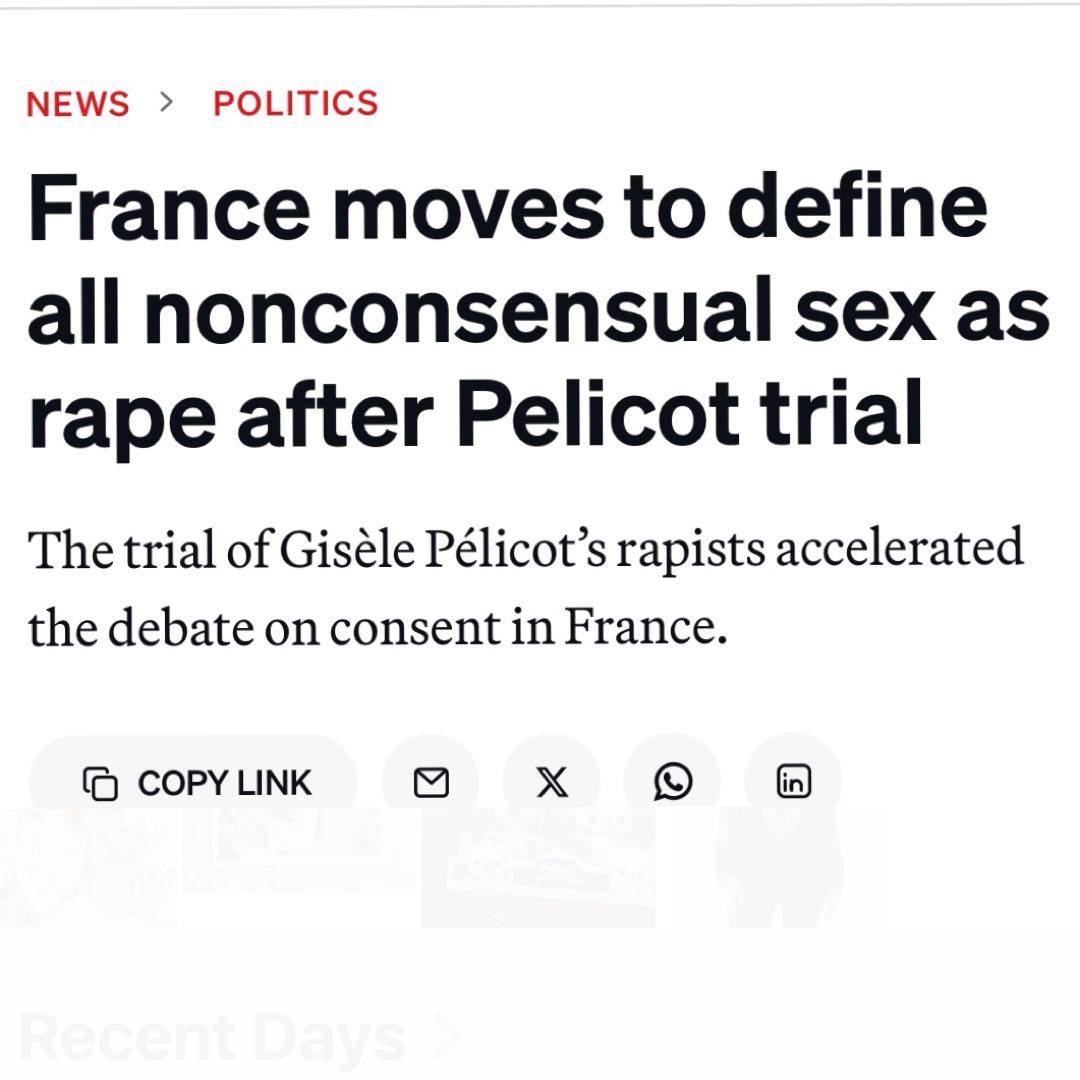The width and height of the screenshot is (1080, 1080).
Task: Click the breadcrumb chevron after NEWS
Action: click(x=167, y=101)
